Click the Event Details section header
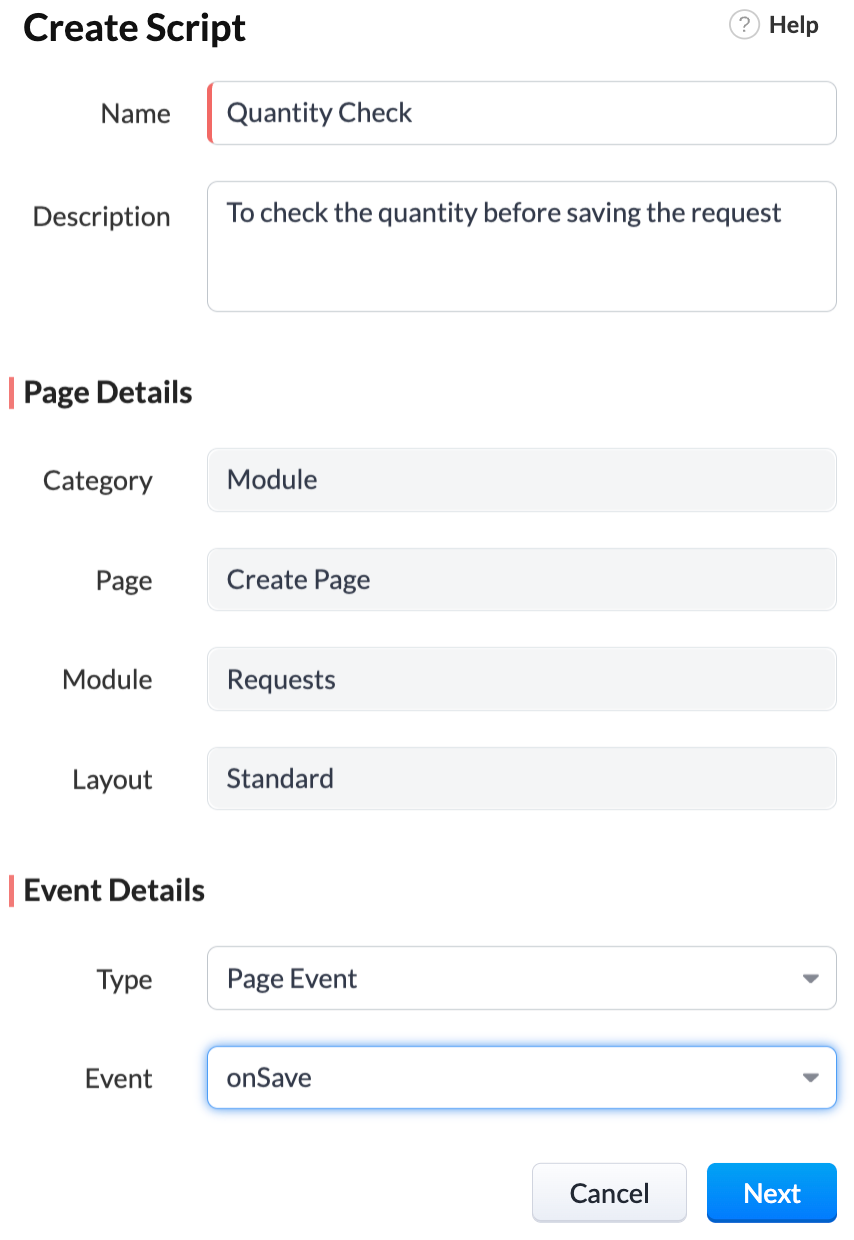 point(110,890)
